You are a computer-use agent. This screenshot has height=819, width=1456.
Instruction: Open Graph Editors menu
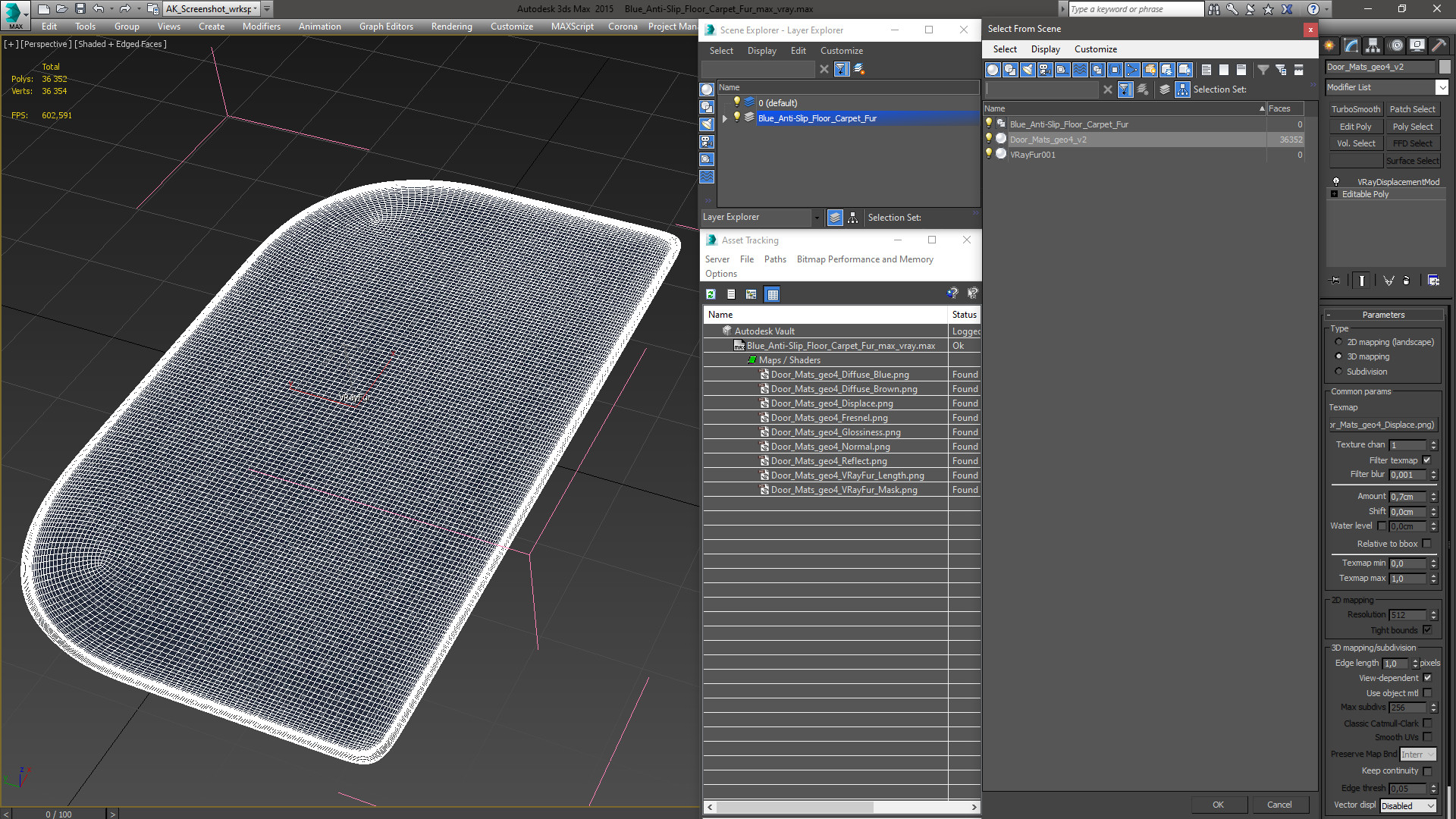[x=386, y=27]
